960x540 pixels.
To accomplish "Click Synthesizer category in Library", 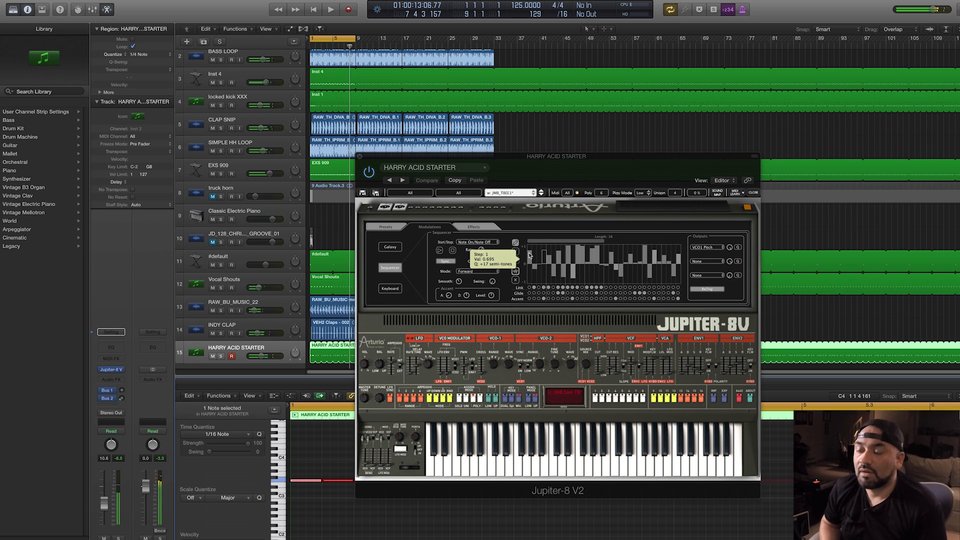I will [17, 179].
